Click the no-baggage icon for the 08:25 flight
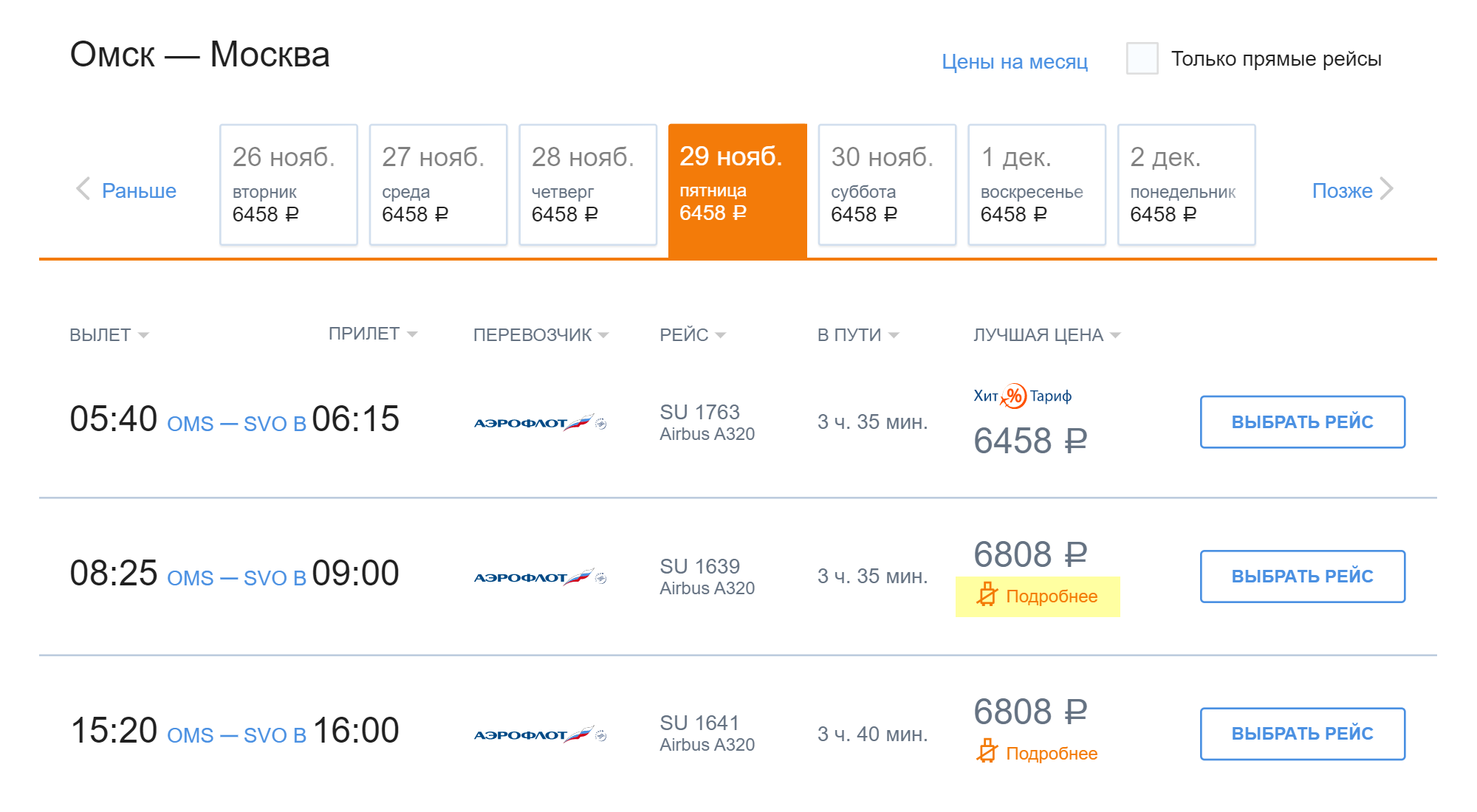The width and height of the screenshot is (1477, 812). (987, 595)
